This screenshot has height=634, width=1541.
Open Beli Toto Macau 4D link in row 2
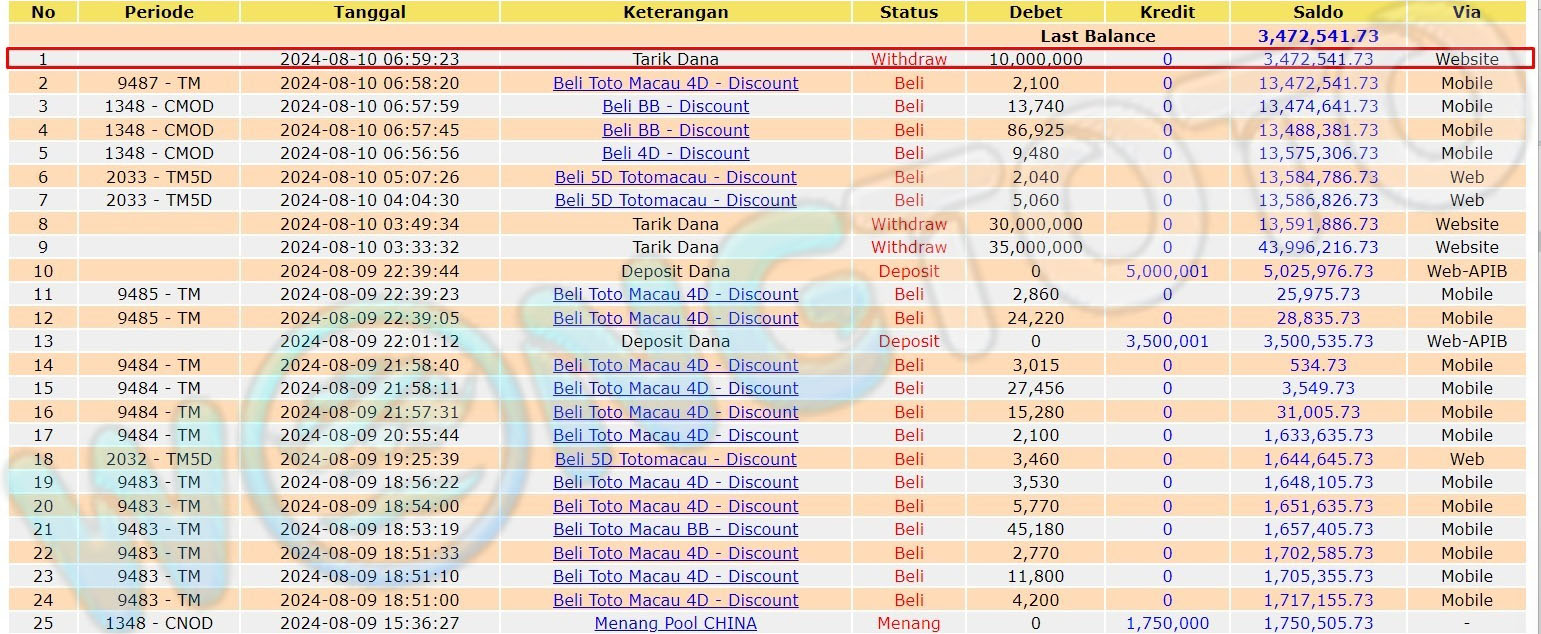point(675,83)
